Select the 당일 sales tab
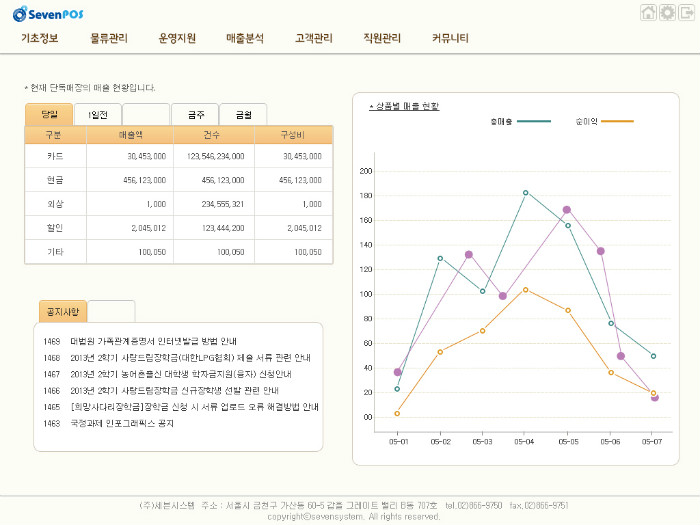The image size is (700, 525). [x=49, y=114]
